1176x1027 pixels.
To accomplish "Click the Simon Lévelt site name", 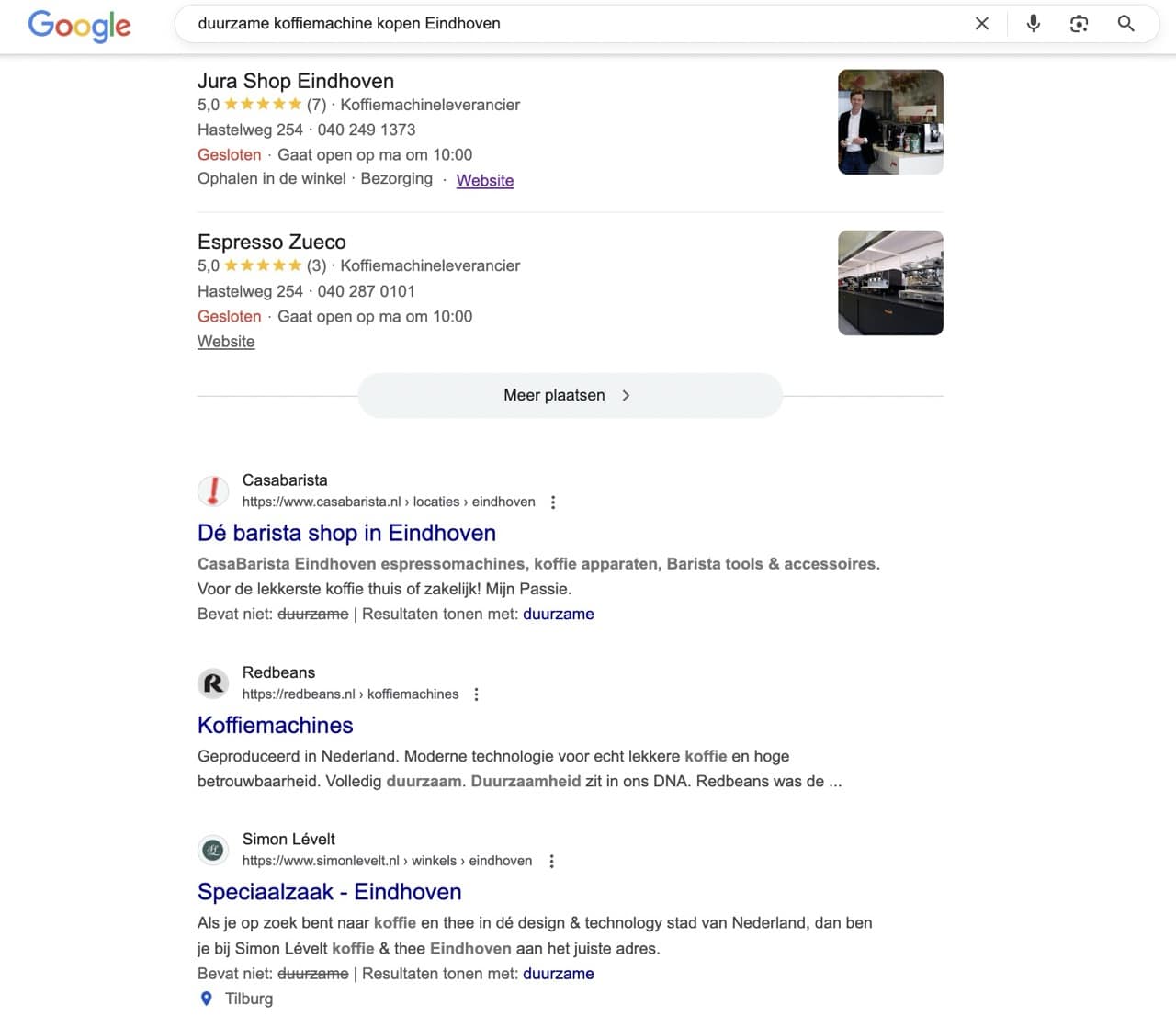I will tap(288, 839).
